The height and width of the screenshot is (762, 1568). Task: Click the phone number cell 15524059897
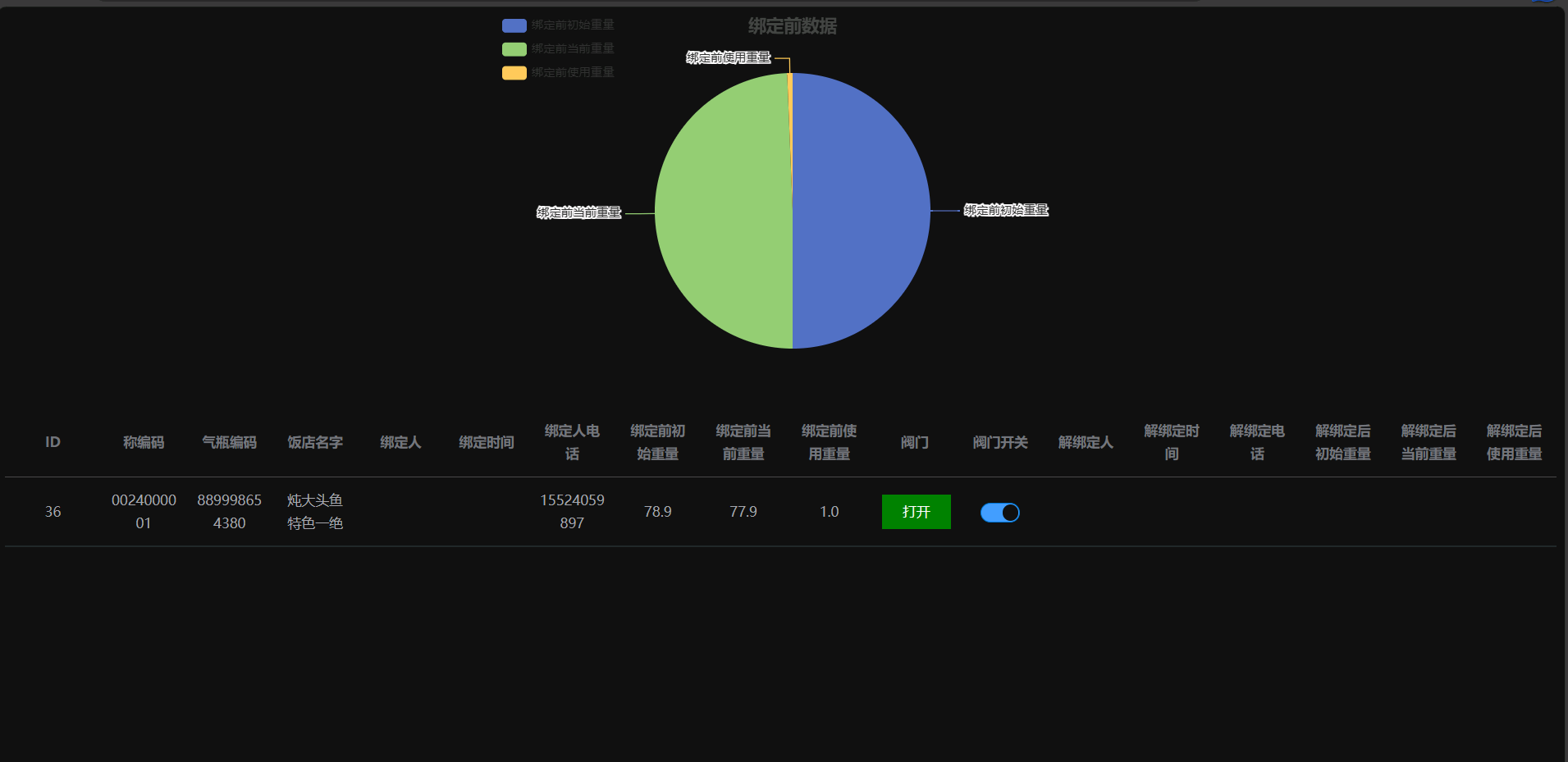coord(572,512)
